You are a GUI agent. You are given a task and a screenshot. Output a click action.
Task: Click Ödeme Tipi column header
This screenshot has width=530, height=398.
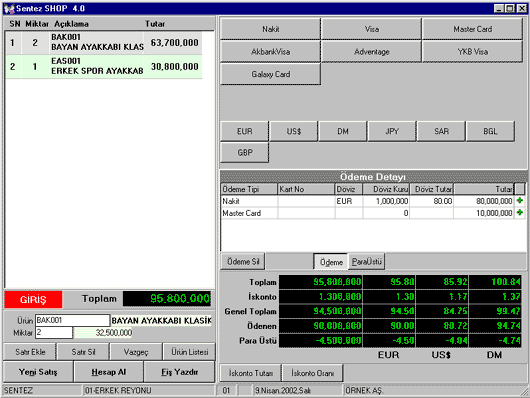click(x=249, y=189)
